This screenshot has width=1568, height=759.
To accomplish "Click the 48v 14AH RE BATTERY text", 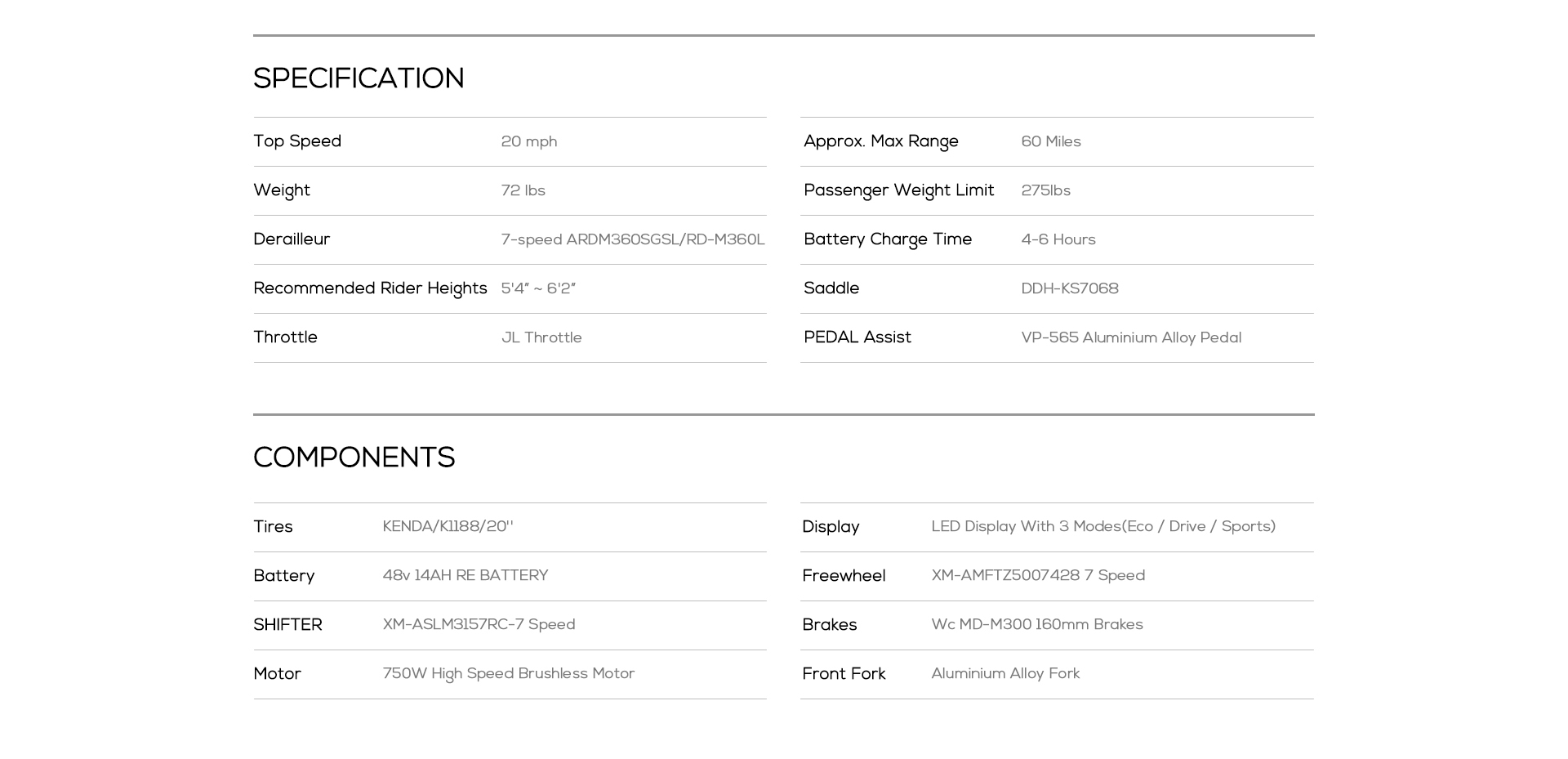I will point(465,576).
